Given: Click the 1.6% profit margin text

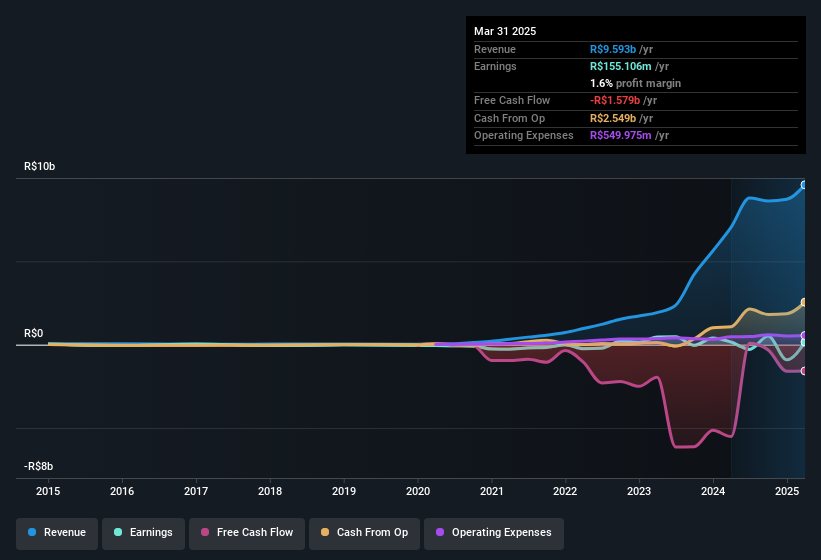Looking at the screenshot, I should click(x=636, y=83).
